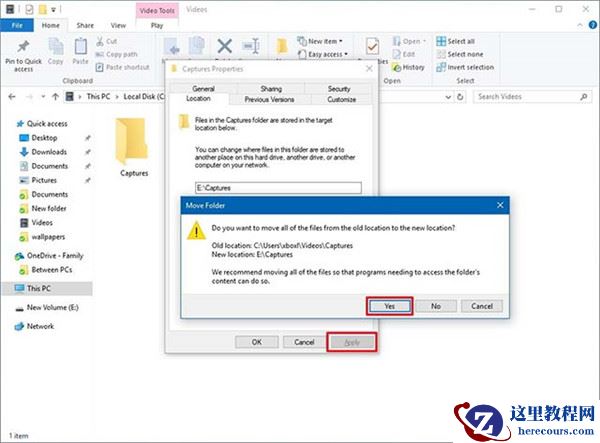
Task: Switch to the Share ribbon tab
Action: (85, 25)
